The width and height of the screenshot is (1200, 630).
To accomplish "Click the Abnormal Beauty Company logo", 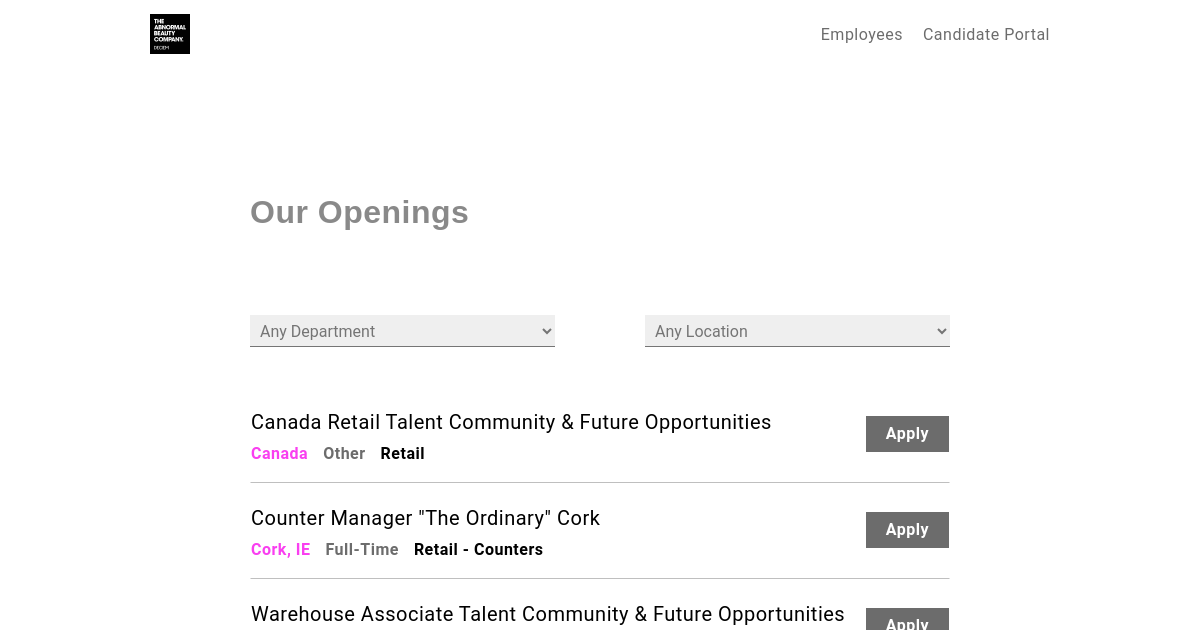I will [170, 34].
